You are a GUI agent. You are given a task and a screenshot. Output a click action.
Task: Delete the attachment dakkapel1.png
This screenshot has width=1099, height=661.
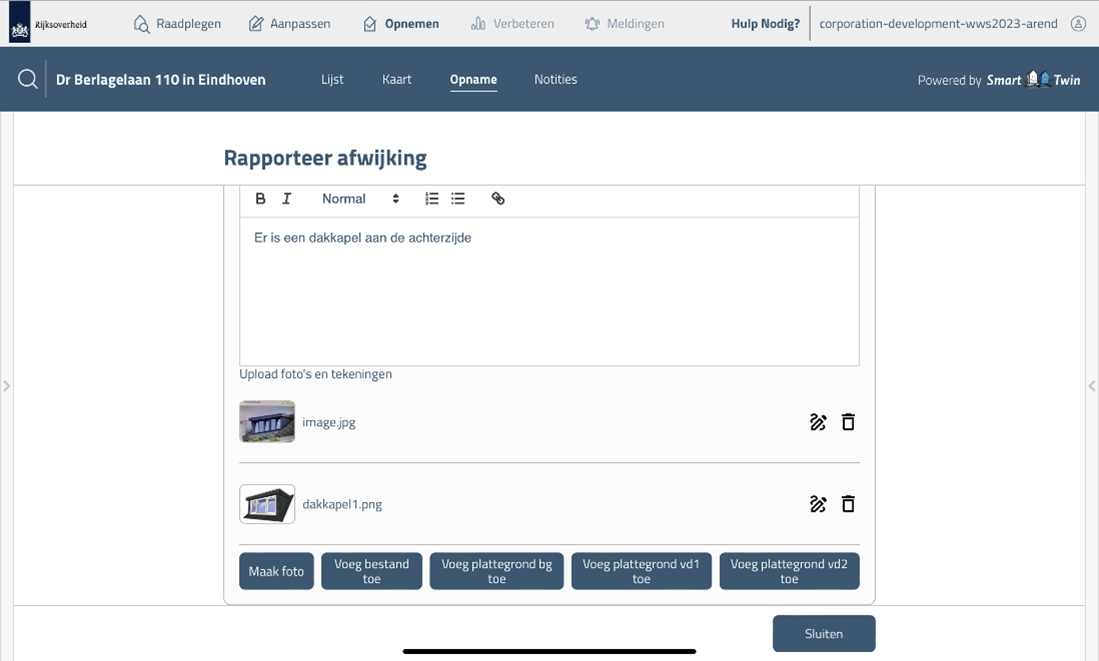click(x=848, y=504)
